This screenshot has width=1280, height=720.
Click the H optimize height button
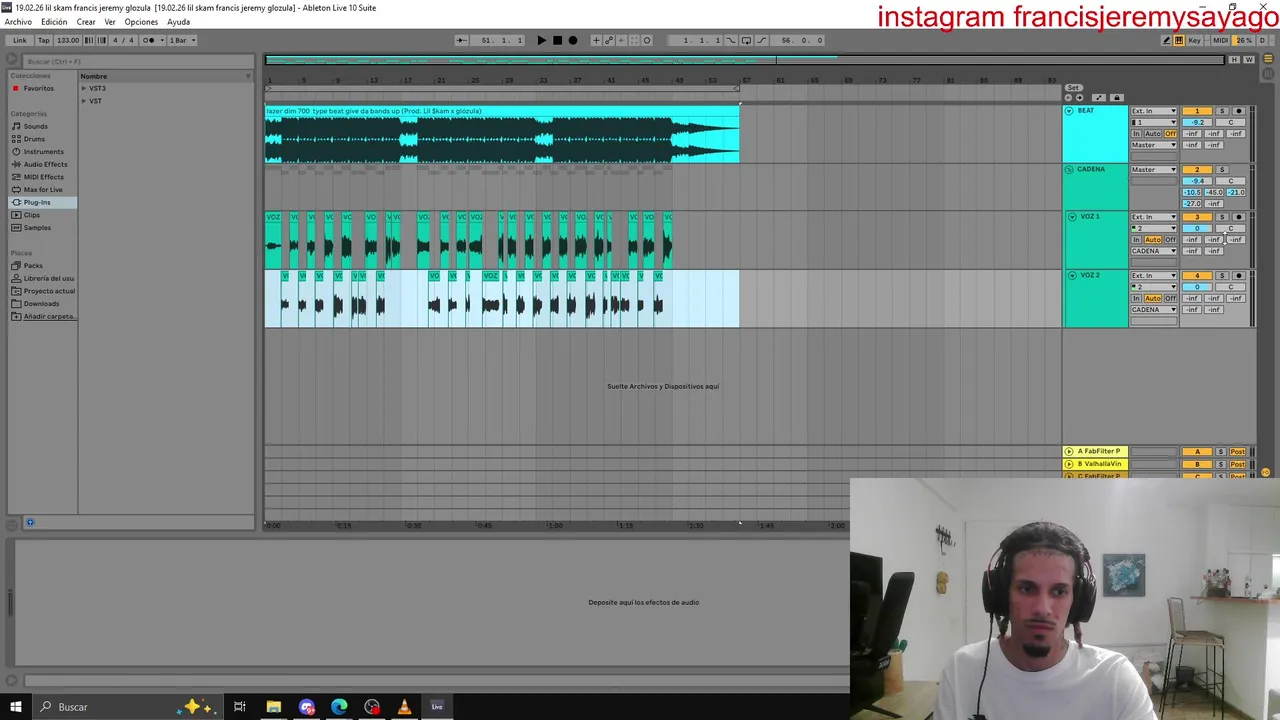[x=1234, y=59]
